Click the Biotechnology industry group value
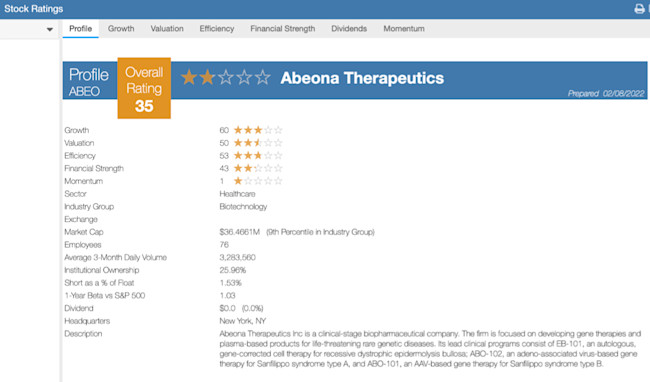650x382 pixels. click(243, 206)
